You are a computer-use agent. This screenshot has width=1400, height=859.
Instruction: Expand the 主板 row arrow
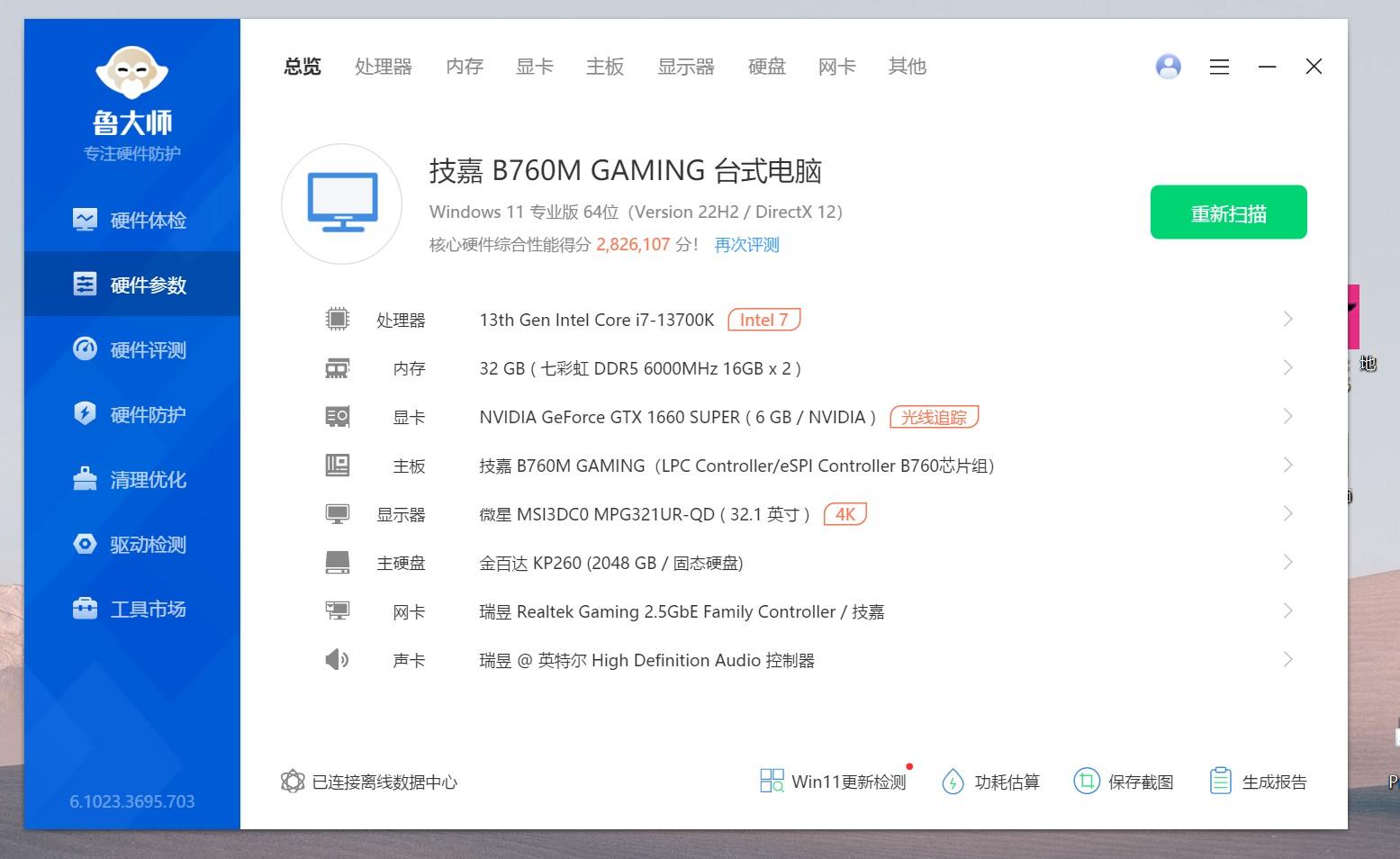coord(1287,465)
